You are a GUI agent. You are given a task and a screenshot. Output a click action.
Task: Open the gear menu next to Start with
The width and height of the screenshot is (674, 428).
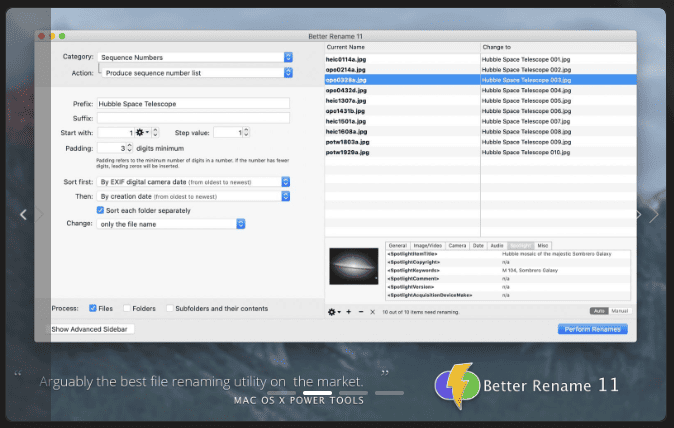142,133
